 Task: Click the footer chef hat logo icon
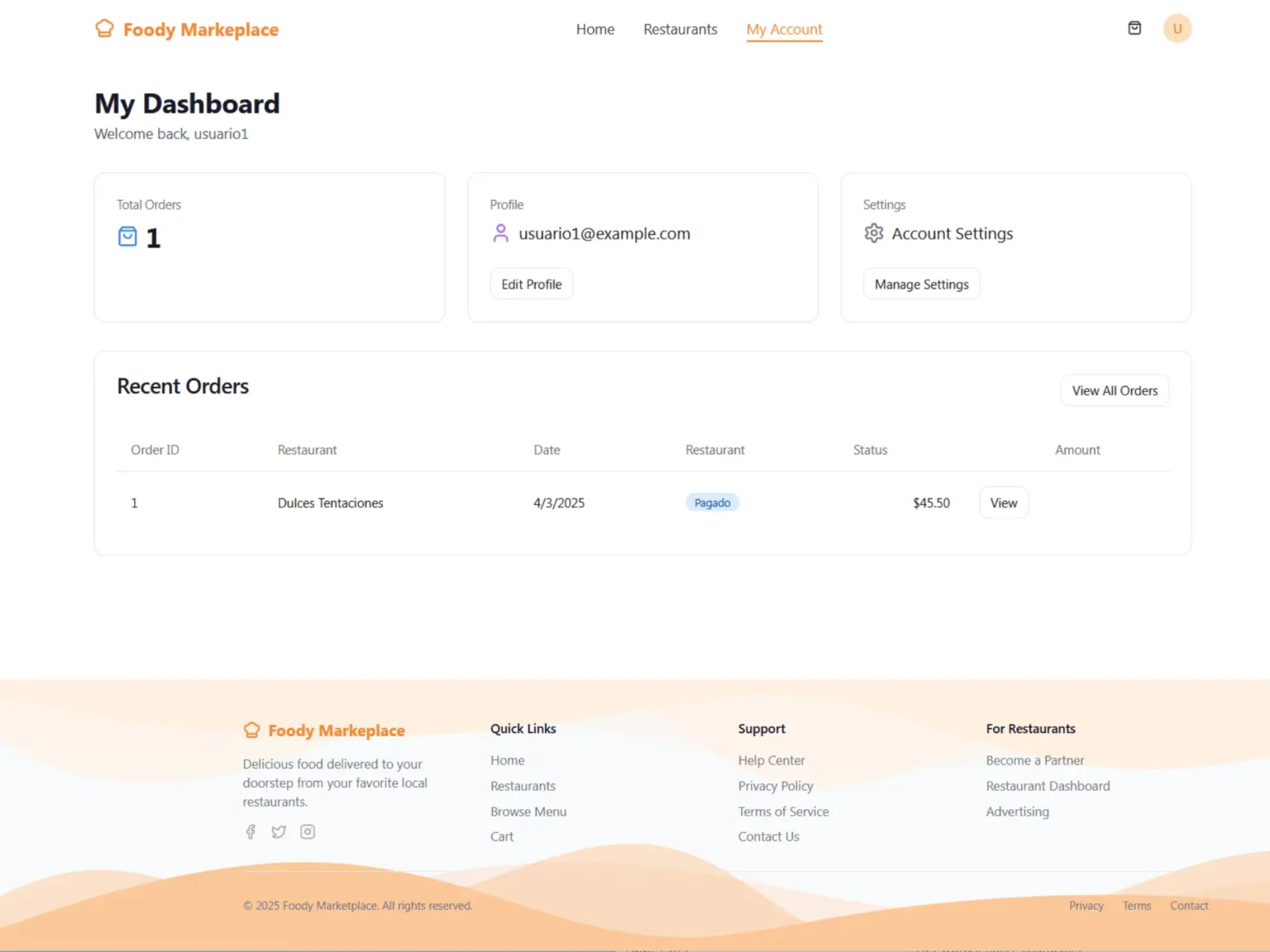pyautogui.click(x=251, y=729)
